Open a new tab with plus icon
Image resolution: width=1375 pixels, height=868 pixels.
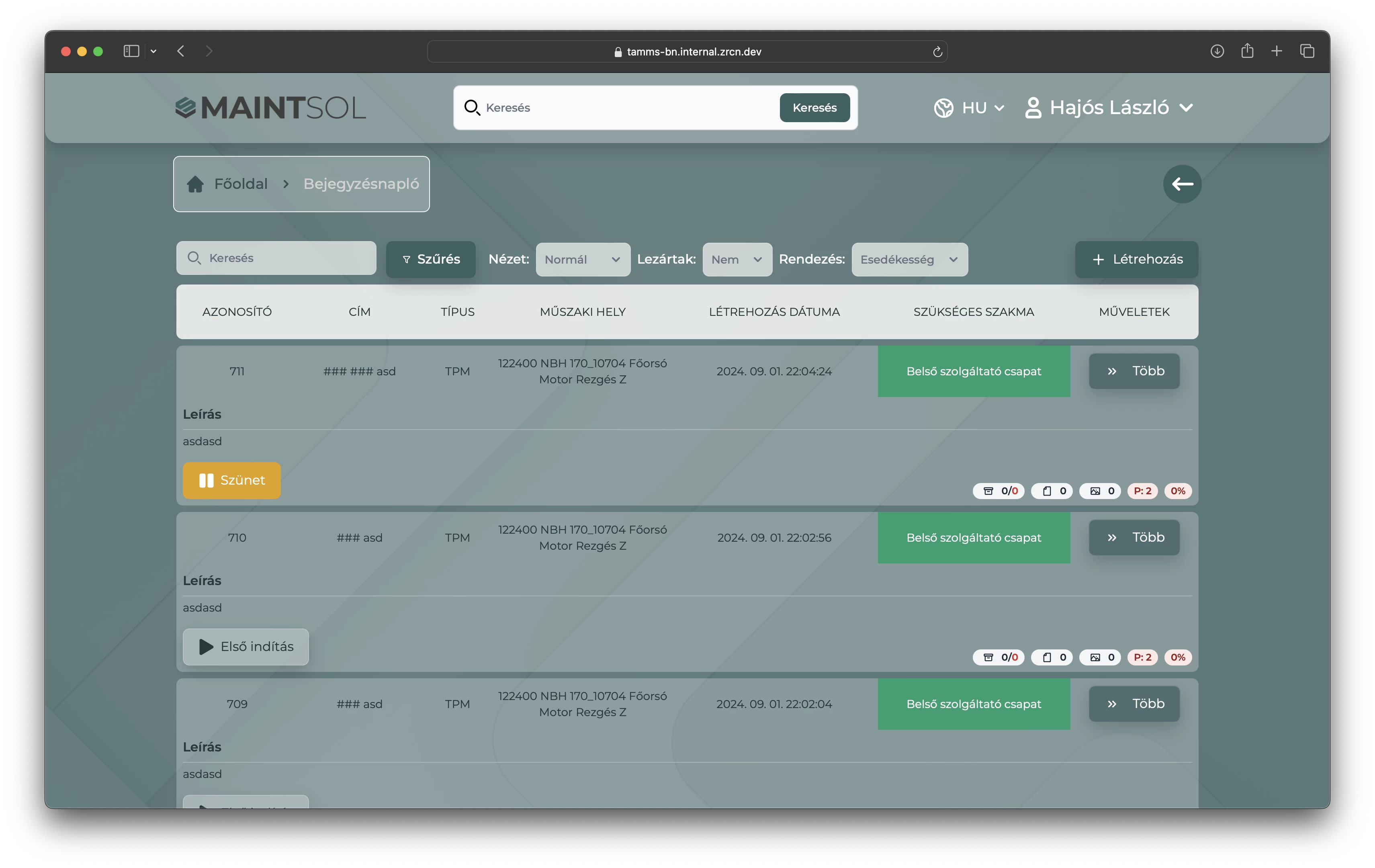[1277, 51]
